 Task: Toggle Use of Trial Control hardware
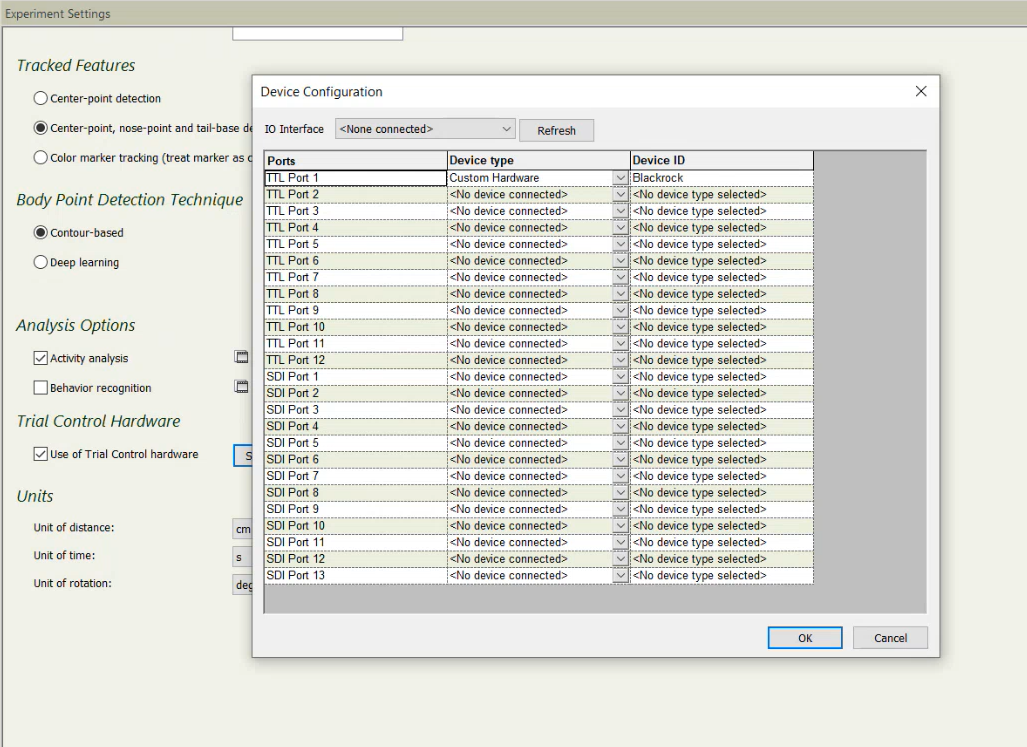41,454
